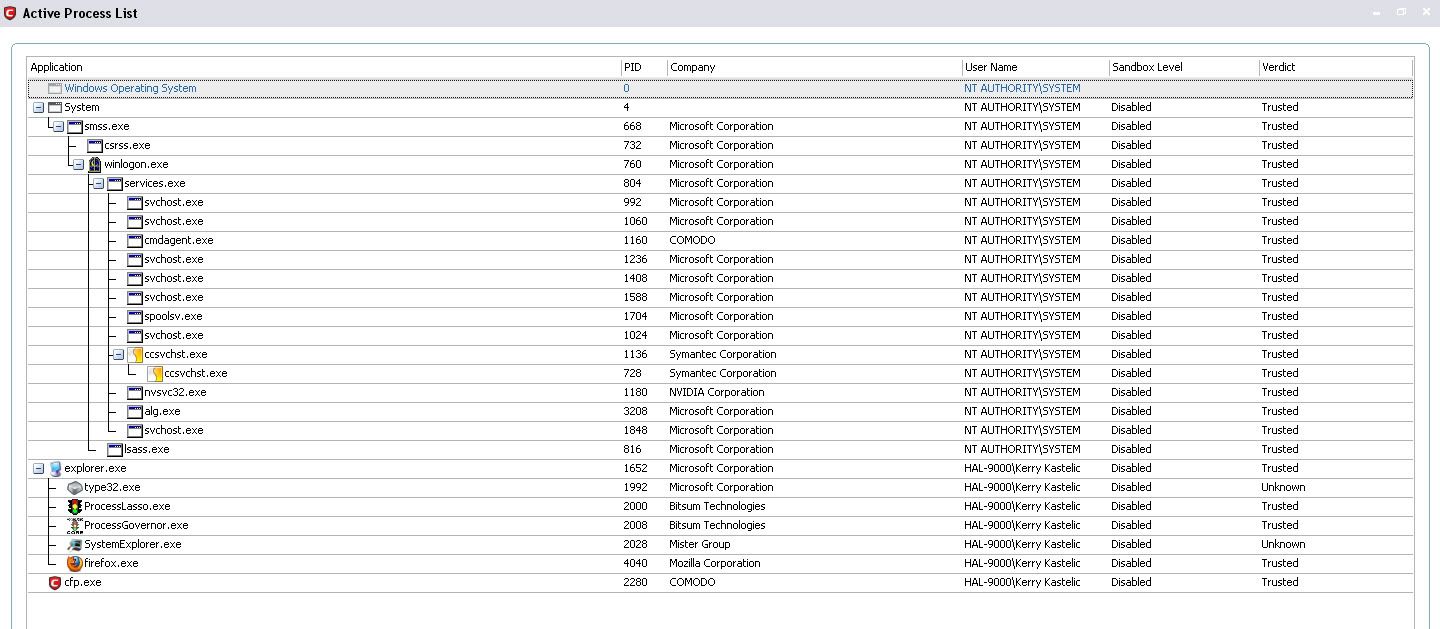The image size is (1440, 629).
Task: Click the COMODO company cell for cmdagent.exe
Action: tap(692, 240)
